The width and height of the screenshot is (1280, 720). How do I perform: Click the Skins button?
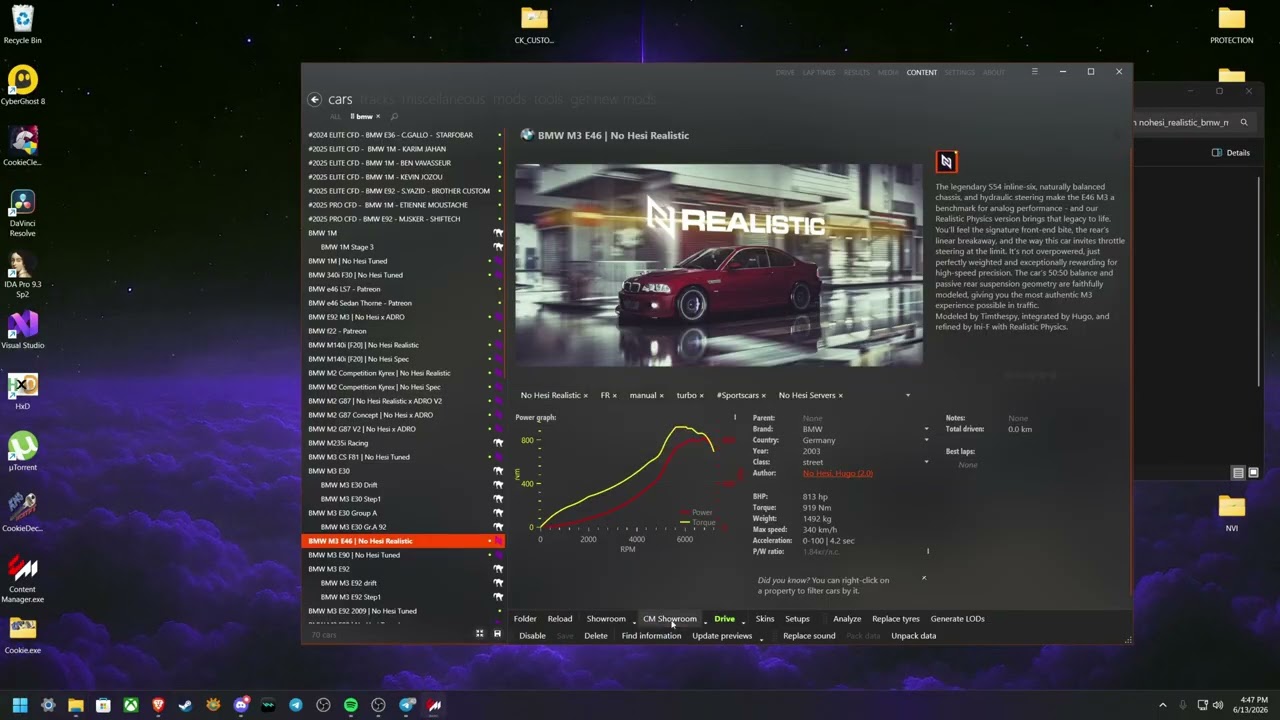click(765, 619)
